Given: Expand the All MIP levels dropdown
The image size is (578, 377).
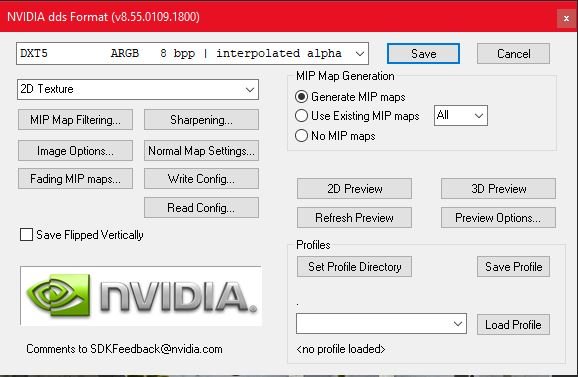Looking at the screenshot, I should click(461, 116).
